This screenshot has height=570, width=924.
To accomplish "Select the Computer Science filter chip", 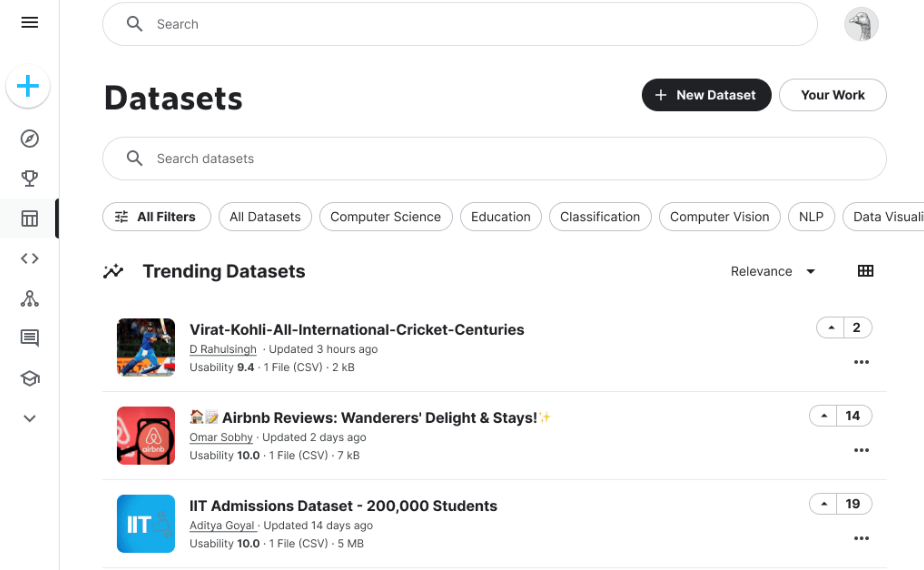I will point(385,217).
